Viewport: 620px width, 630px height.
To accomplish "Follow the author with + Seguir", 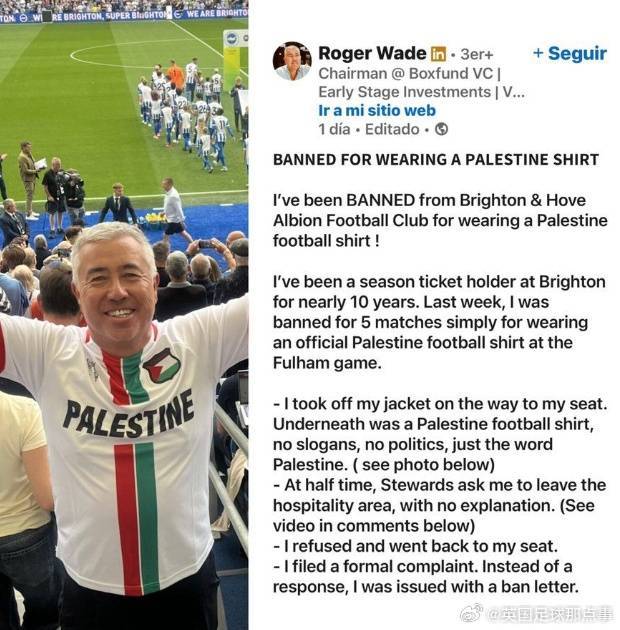I will point(570,53).
